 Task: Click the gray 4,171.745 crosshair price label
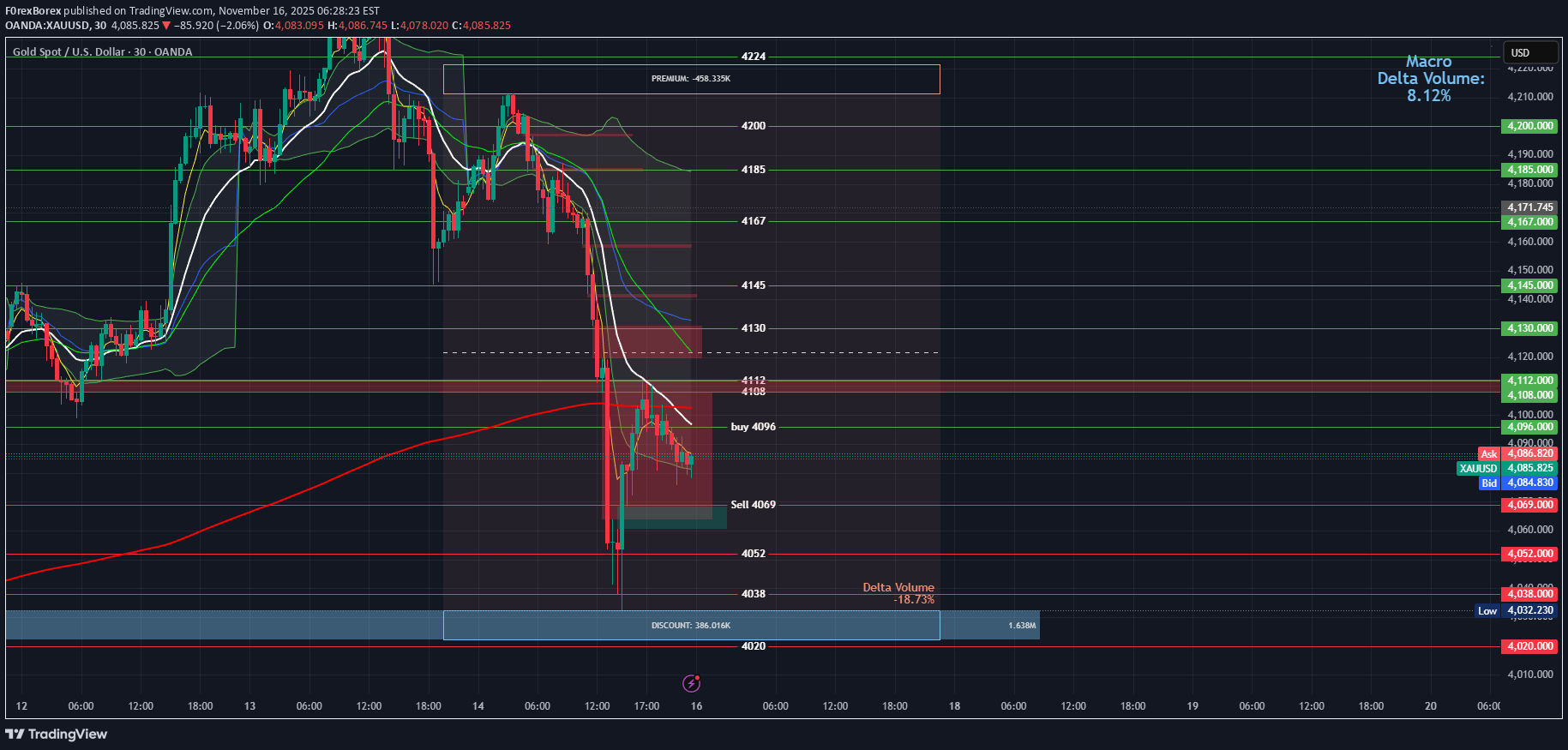pyautogui.click(x=1530, y=207)
